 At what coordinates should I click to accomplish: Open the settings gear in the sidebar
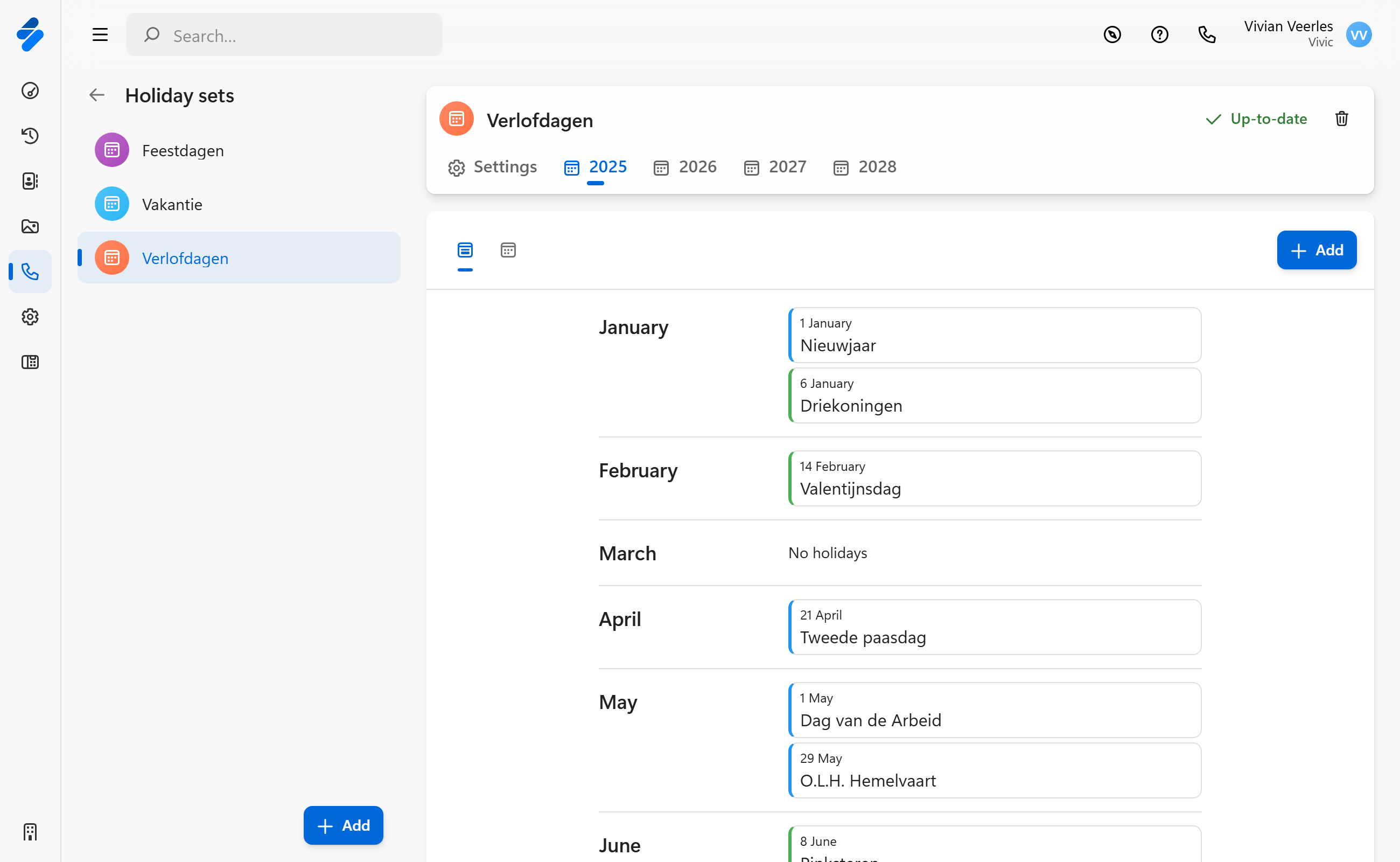30,317
